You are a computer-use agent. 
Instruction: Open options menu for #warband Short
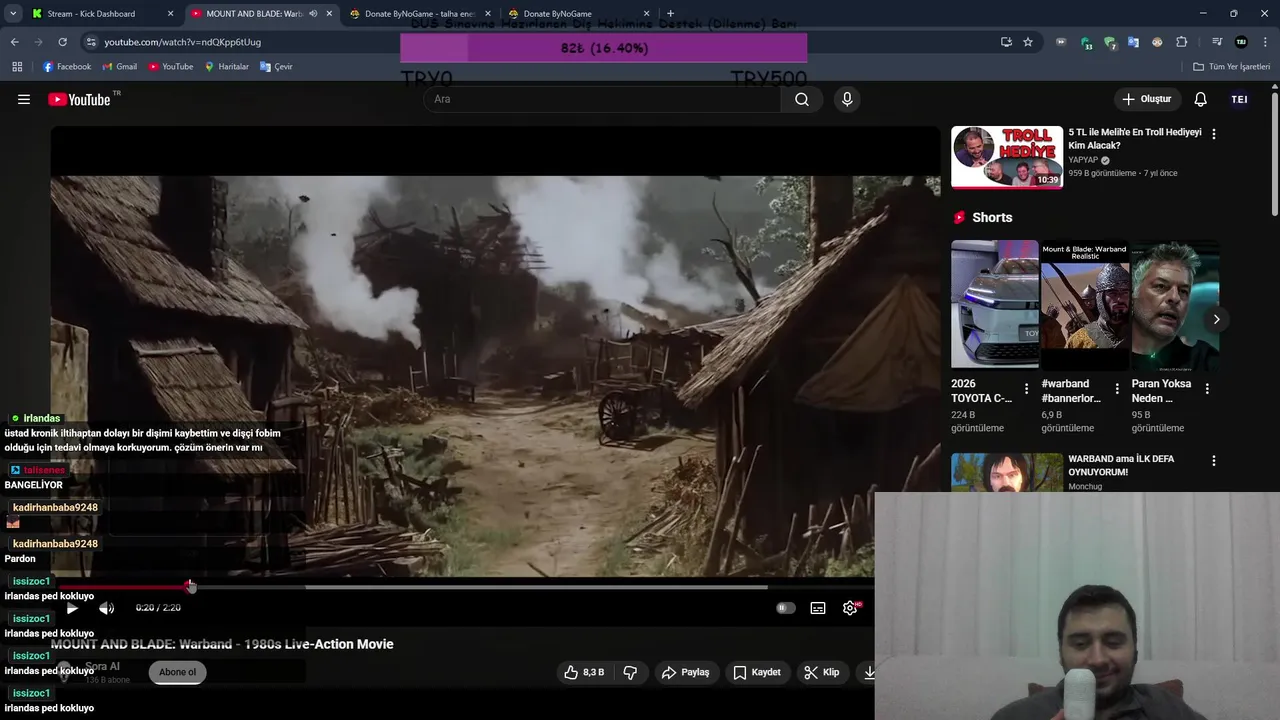click(x=1117, y=388)
